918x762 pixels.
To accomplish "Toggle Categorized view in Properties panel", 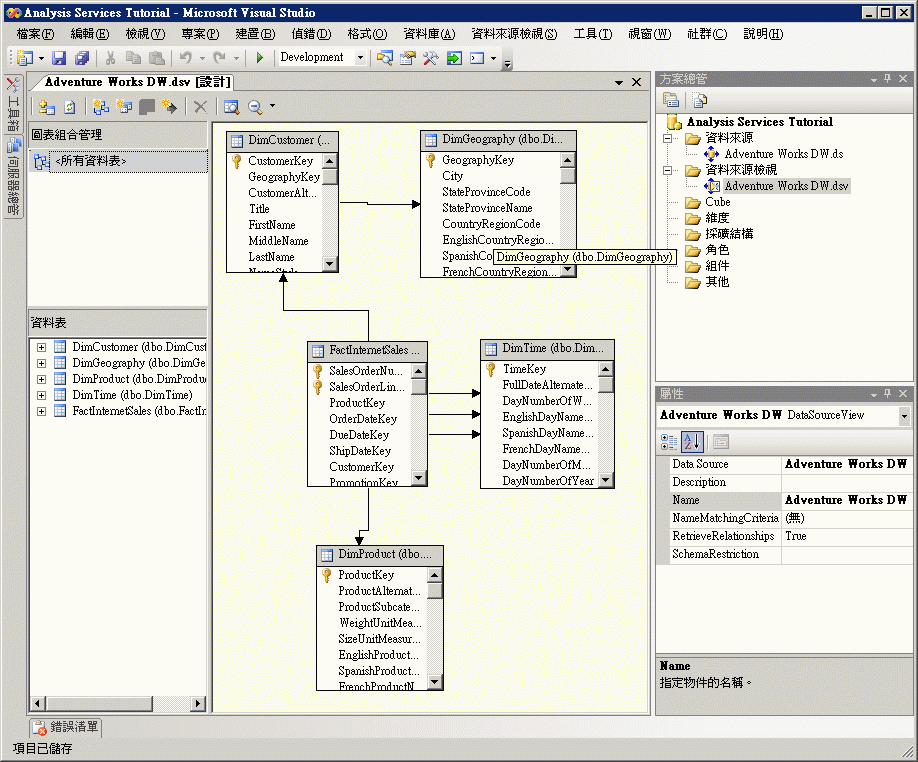I will pyautogui.click(x=668, y=442).
